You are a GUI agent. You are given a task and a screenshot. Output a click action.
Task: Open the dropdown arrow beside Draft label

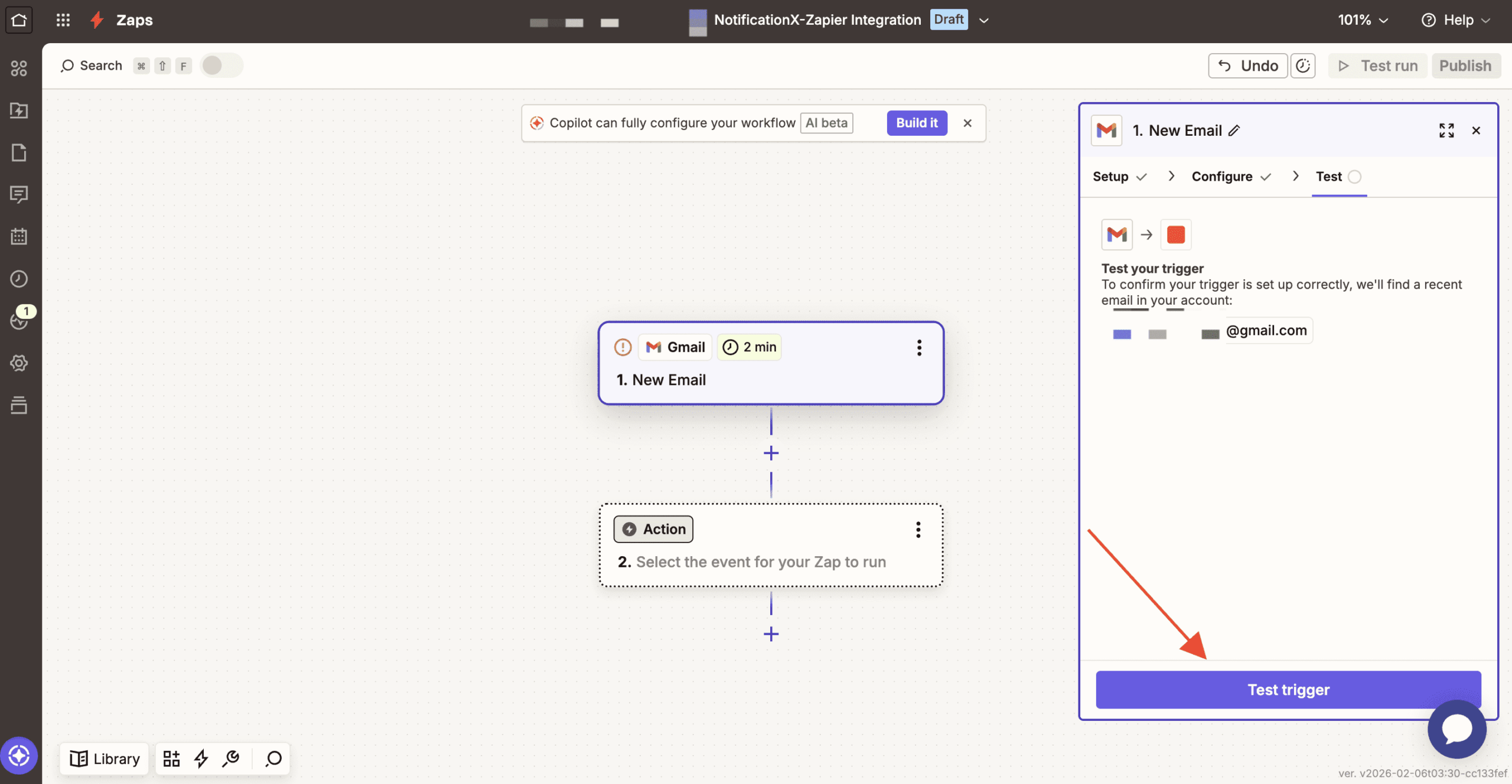click(x=984, y=20)
